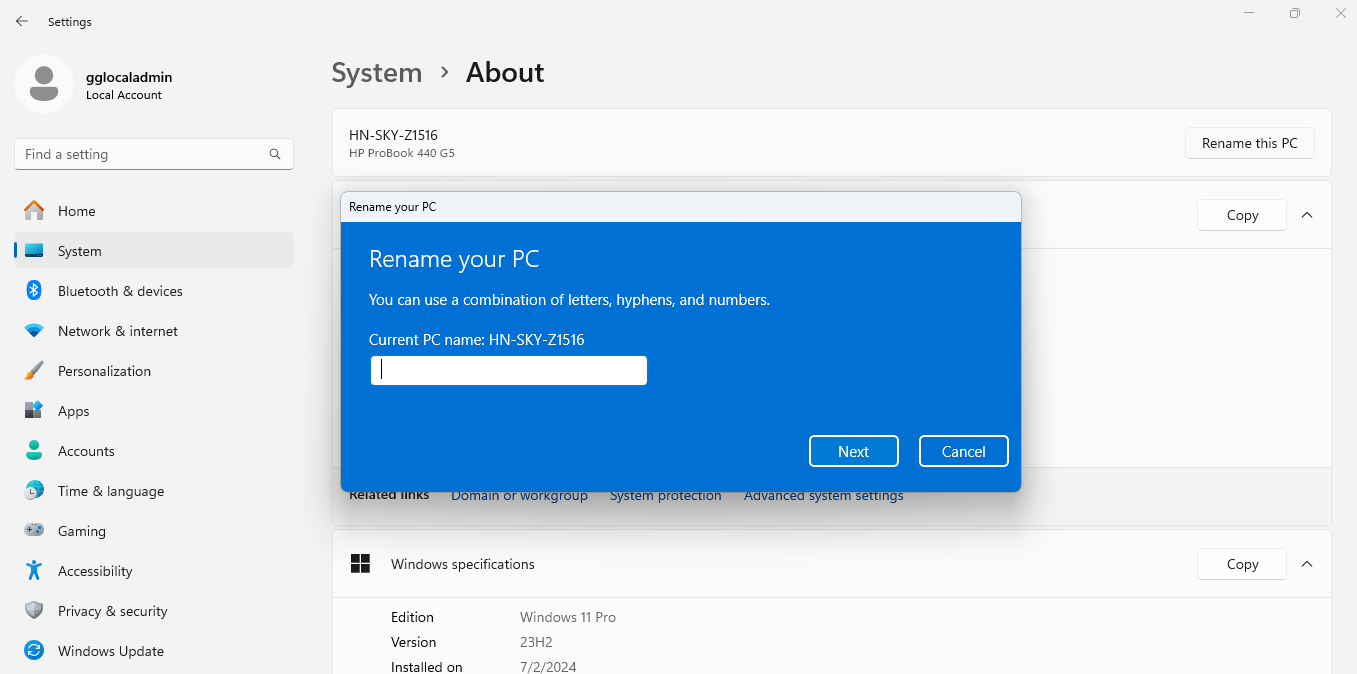1357x674 pixels.
Task: Navigate to System in the breadcrumb
Action: click(377, 73)
